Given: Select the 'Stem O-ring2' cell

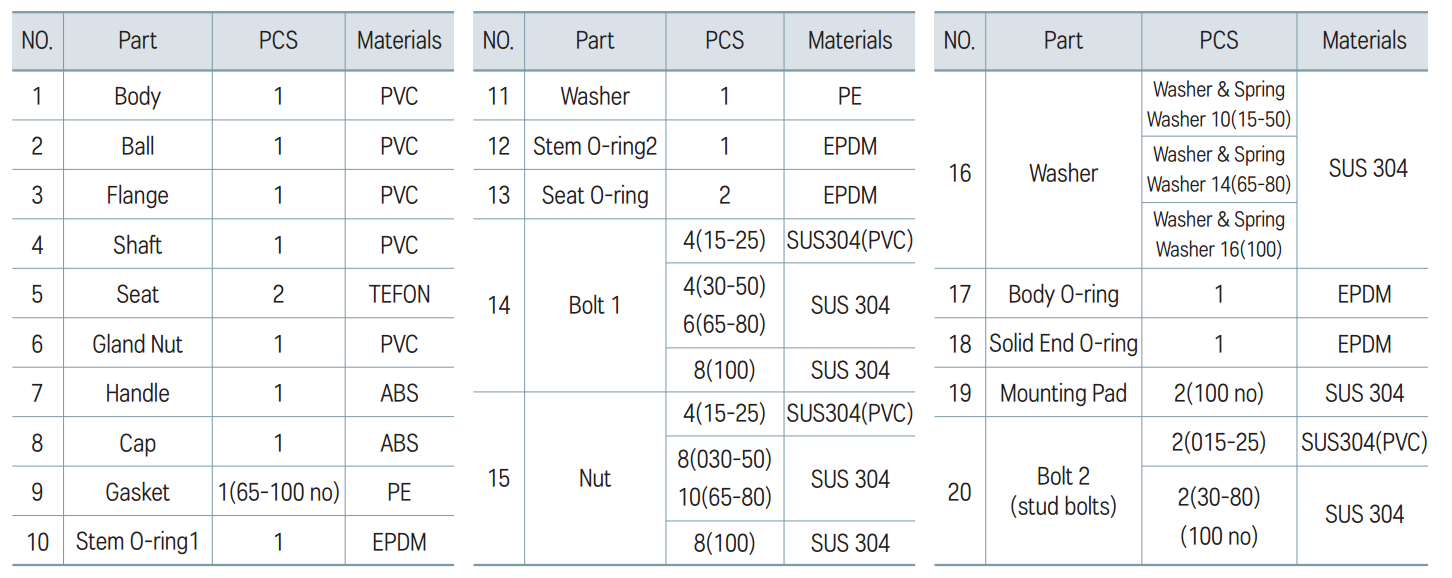Looking at the screenshot, I should point(595,147).
